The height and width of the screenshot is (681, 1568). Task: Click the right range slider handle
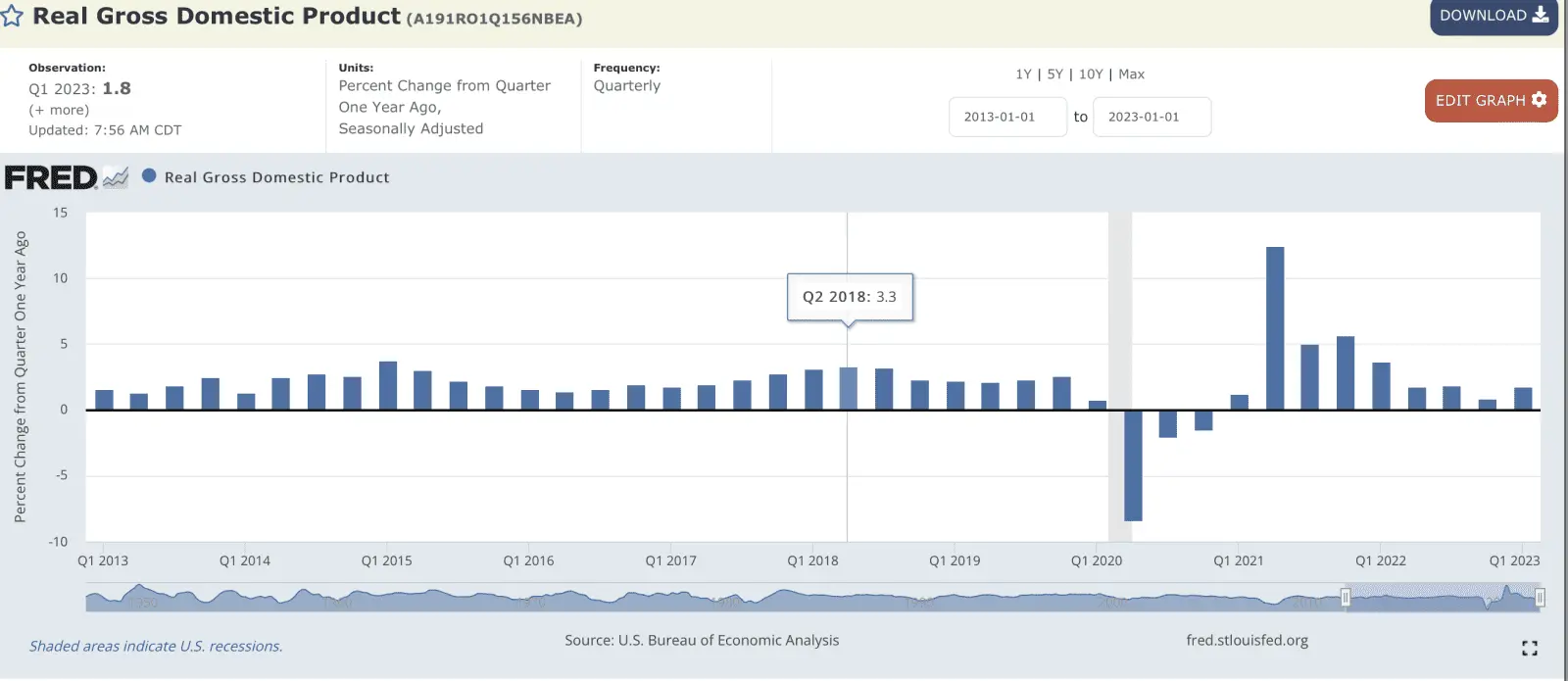coord(1540,598)
